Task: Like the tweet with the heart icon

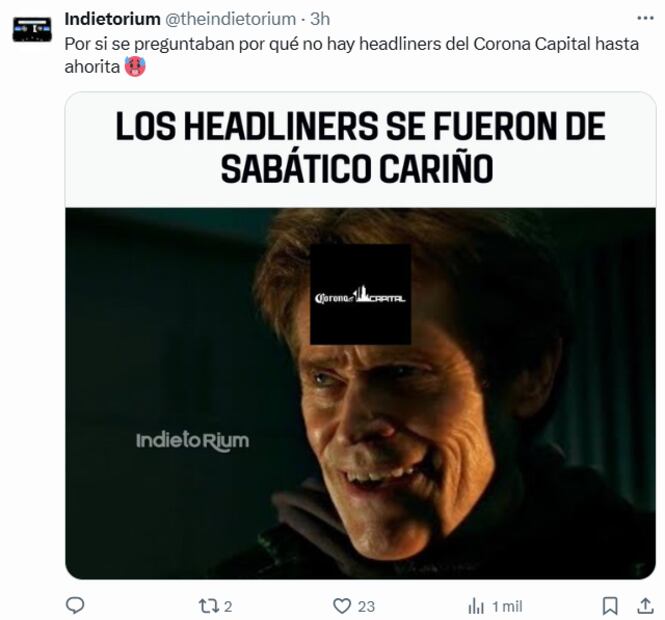Action: pos(341,606)
